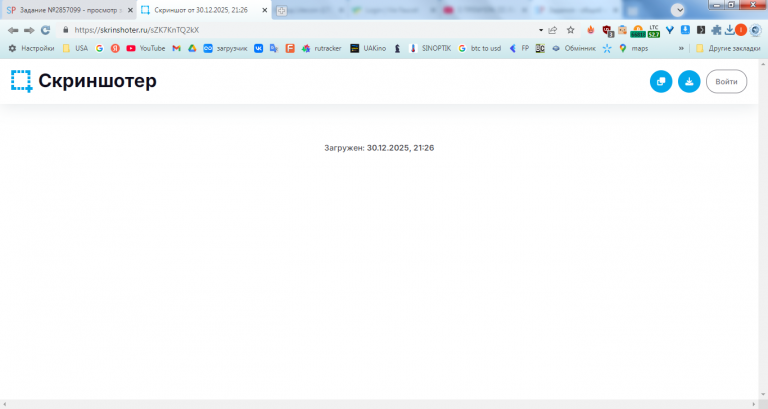Click the LTC price ticker extension
The image size is (768, 409).
coord(654,31)
